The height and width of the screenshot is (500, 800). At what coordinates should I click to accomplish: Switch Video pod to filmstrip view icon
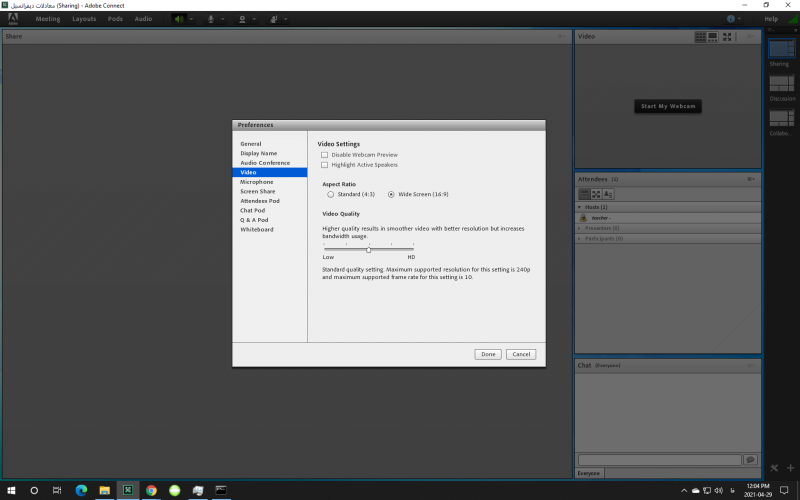(x=713, y=37)
